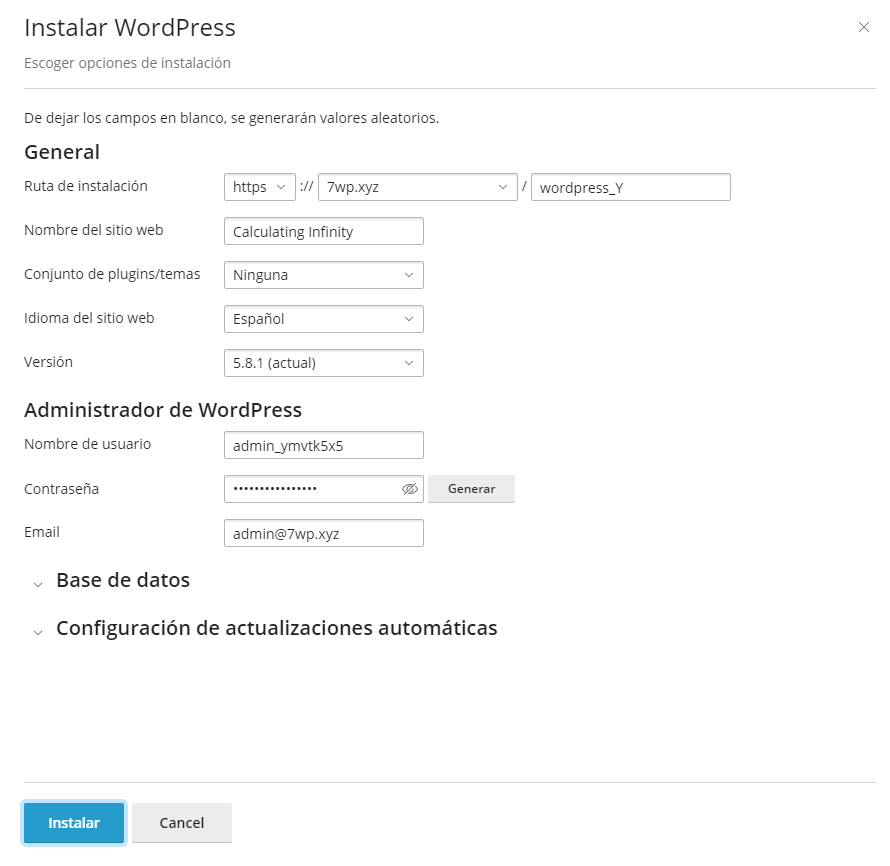The image size is (890, 866).
Task: Close the Instalar WordPress dialog
Action: (863, 27)
